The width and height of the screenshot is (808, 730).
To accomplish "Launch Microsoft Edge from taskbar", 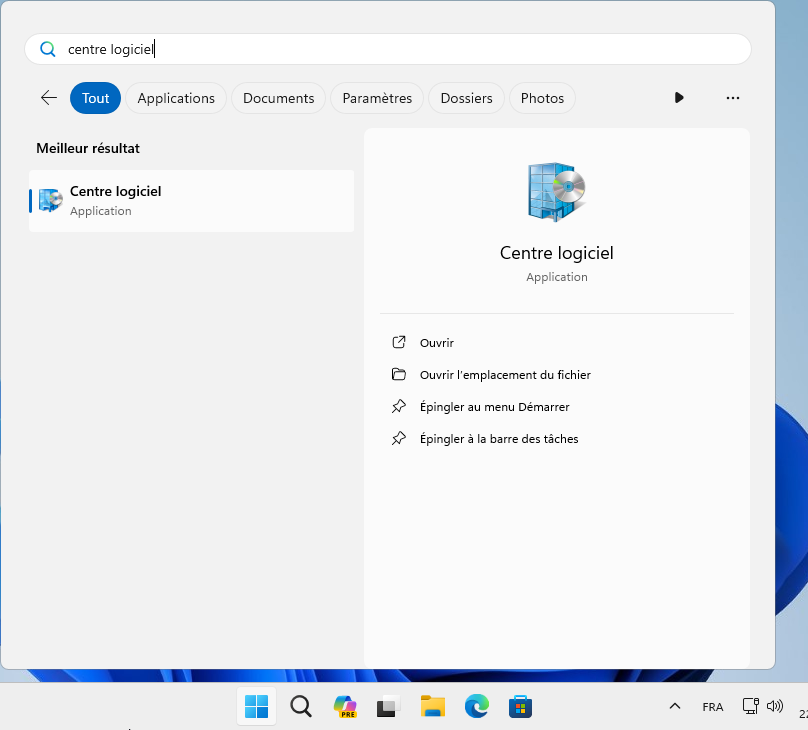I will [x=477, y=706].
